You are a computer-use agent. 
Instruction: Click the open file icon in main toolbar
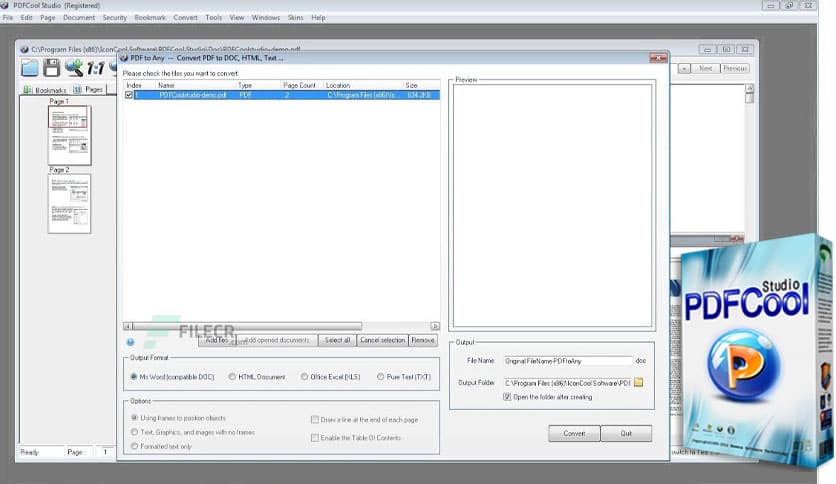[30, 68]
